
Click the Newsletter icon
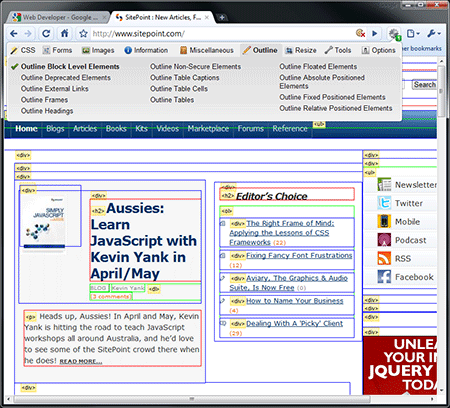(x=384, y=184)
